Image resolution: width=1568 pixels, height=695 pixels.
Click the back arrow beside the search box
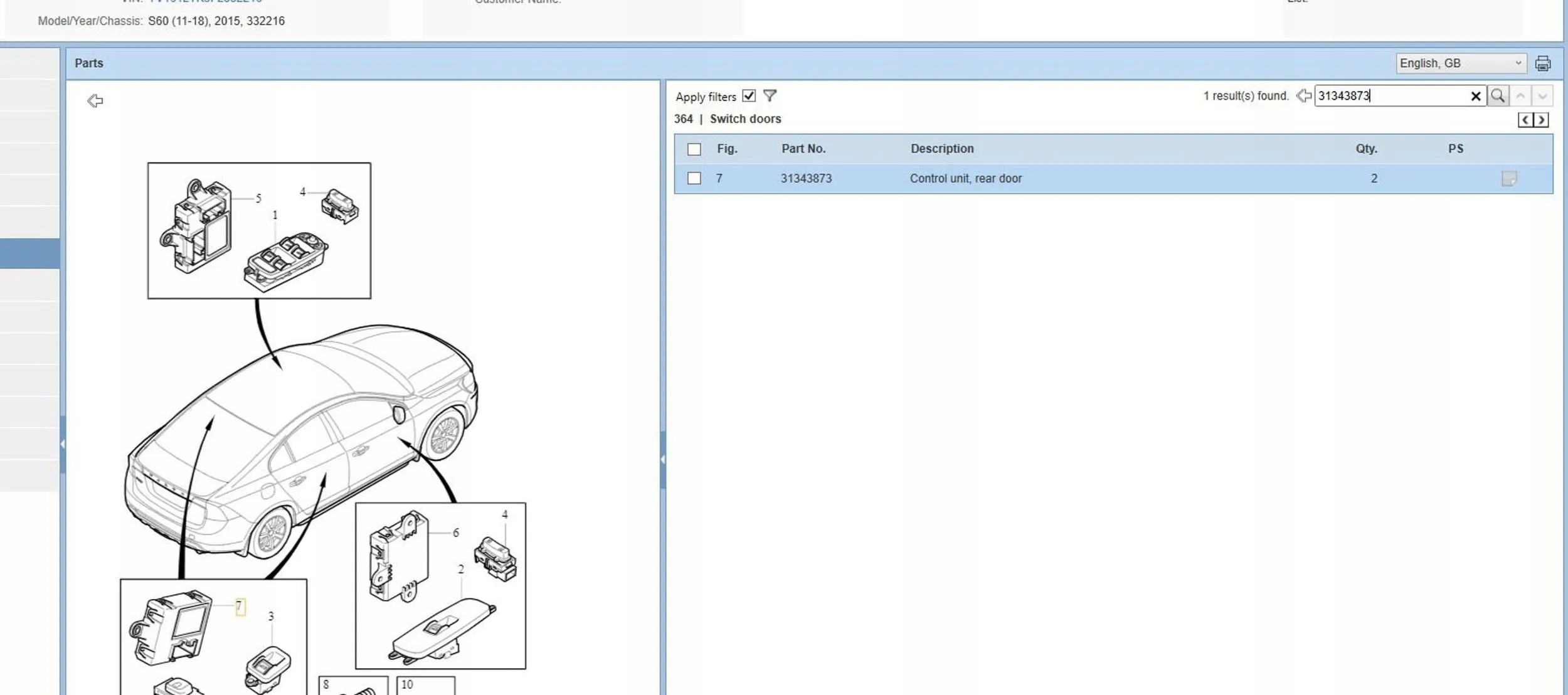coord(1303,96)
